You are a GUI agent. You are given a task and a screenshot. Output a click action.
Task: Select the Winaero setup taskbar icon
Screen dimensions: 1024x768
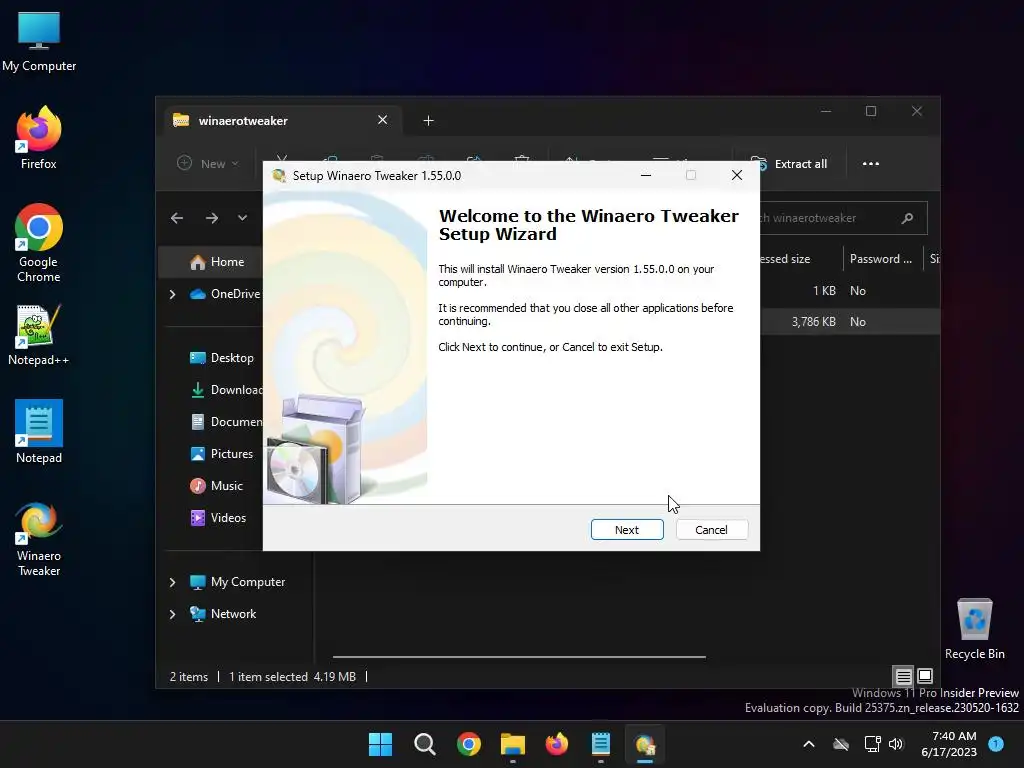pyautogui.click(x=645, y=744)
